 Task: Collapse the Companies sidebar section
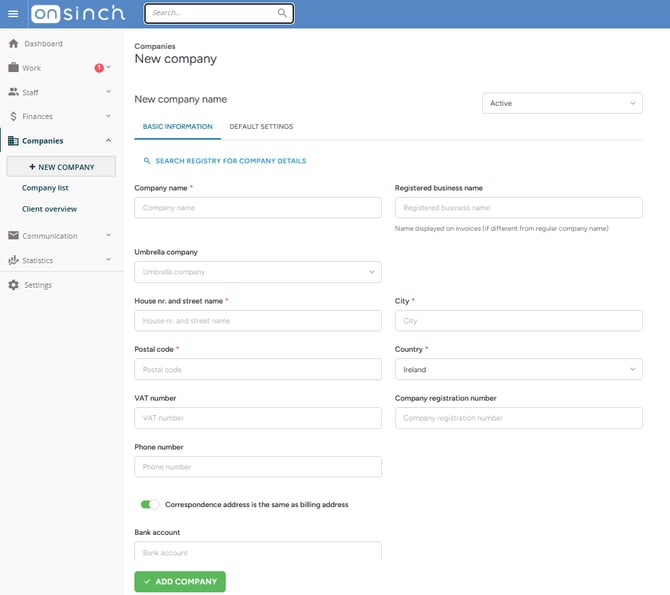click(108, 141)
